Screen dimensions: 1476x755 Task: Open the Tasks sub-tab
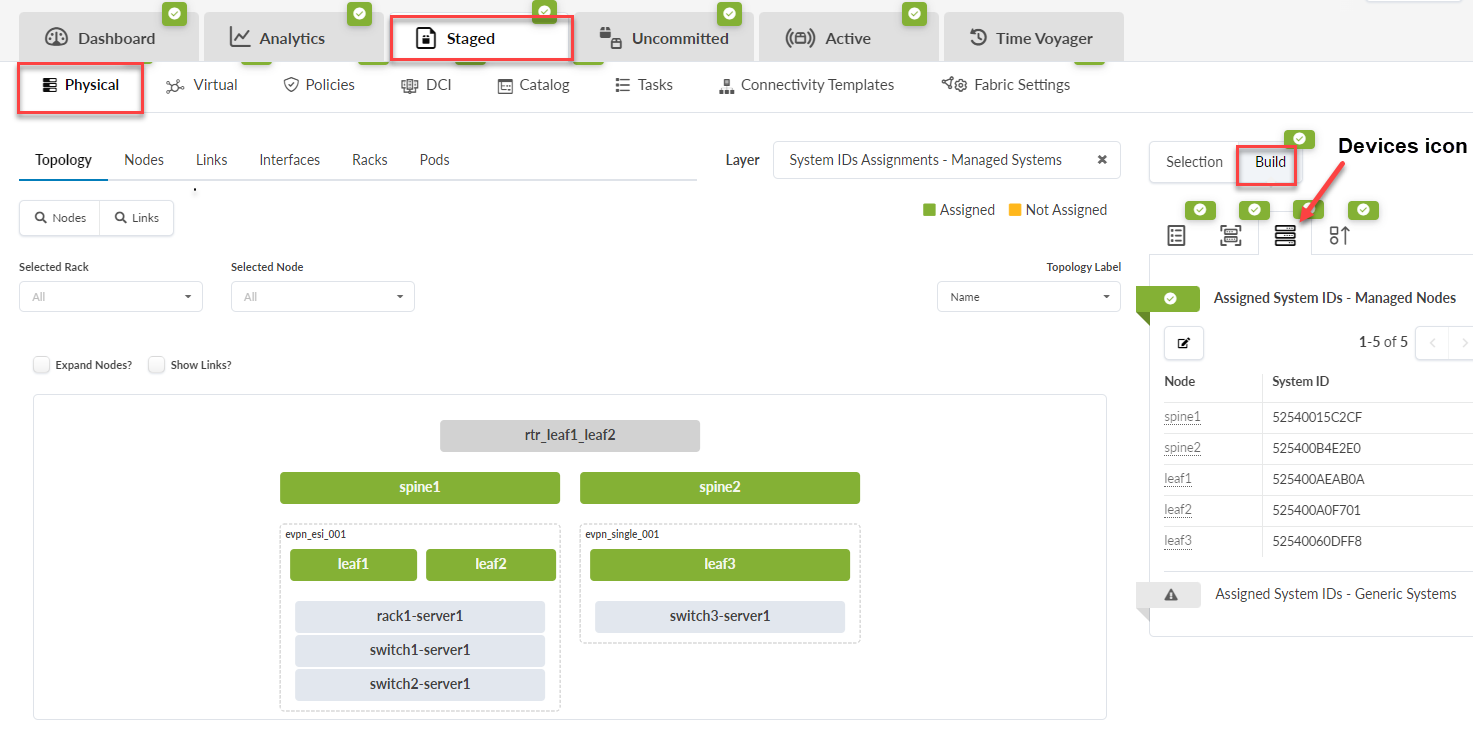click(x=644, y=85)
